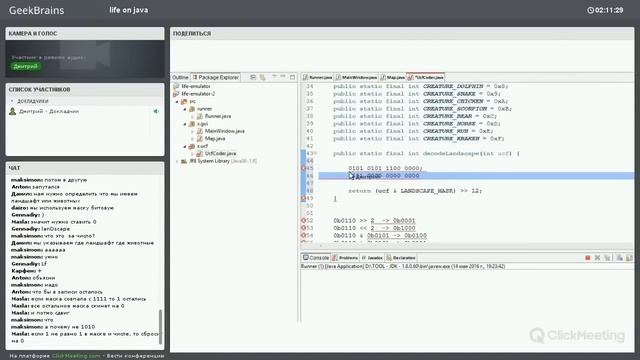Click the x.gui package icon
640x360 pixels.
(192, 124)
